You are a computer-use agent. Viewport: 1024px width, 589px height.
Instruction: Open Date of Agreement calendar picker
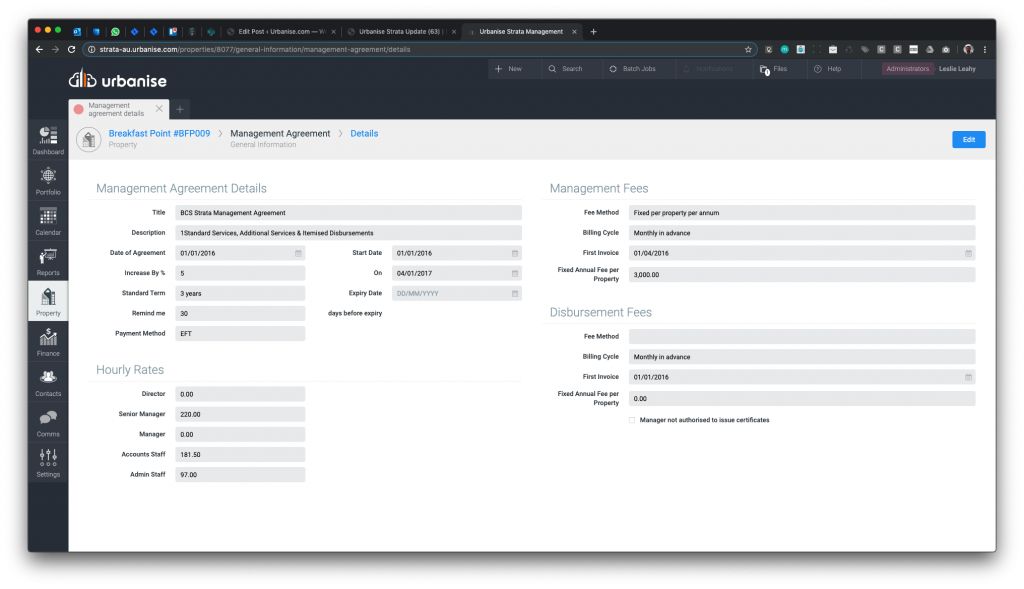[x=298, y=253]
